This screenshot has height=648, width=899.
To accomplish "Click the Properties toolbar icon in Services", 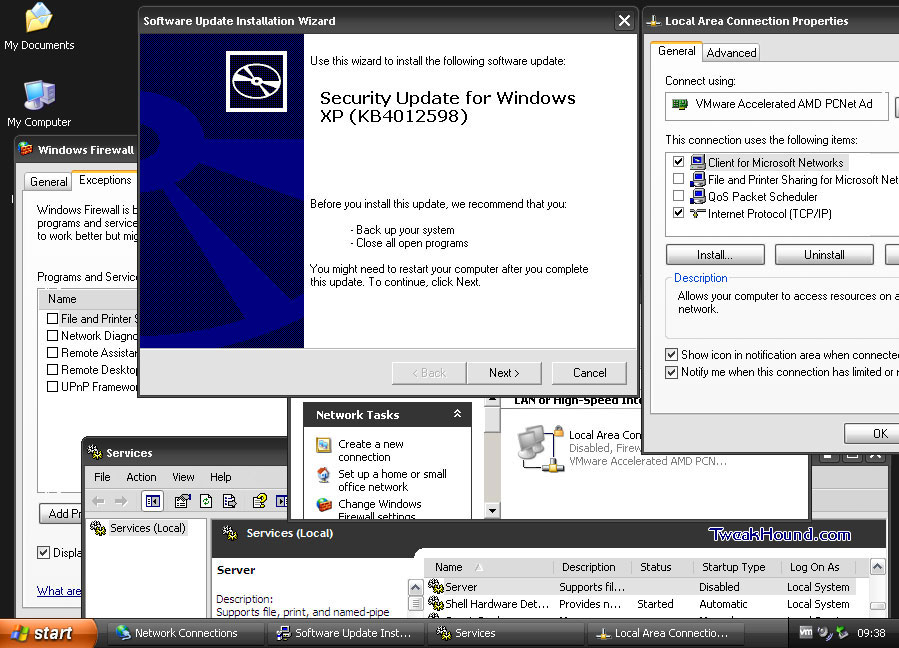I will pos(182,502).
